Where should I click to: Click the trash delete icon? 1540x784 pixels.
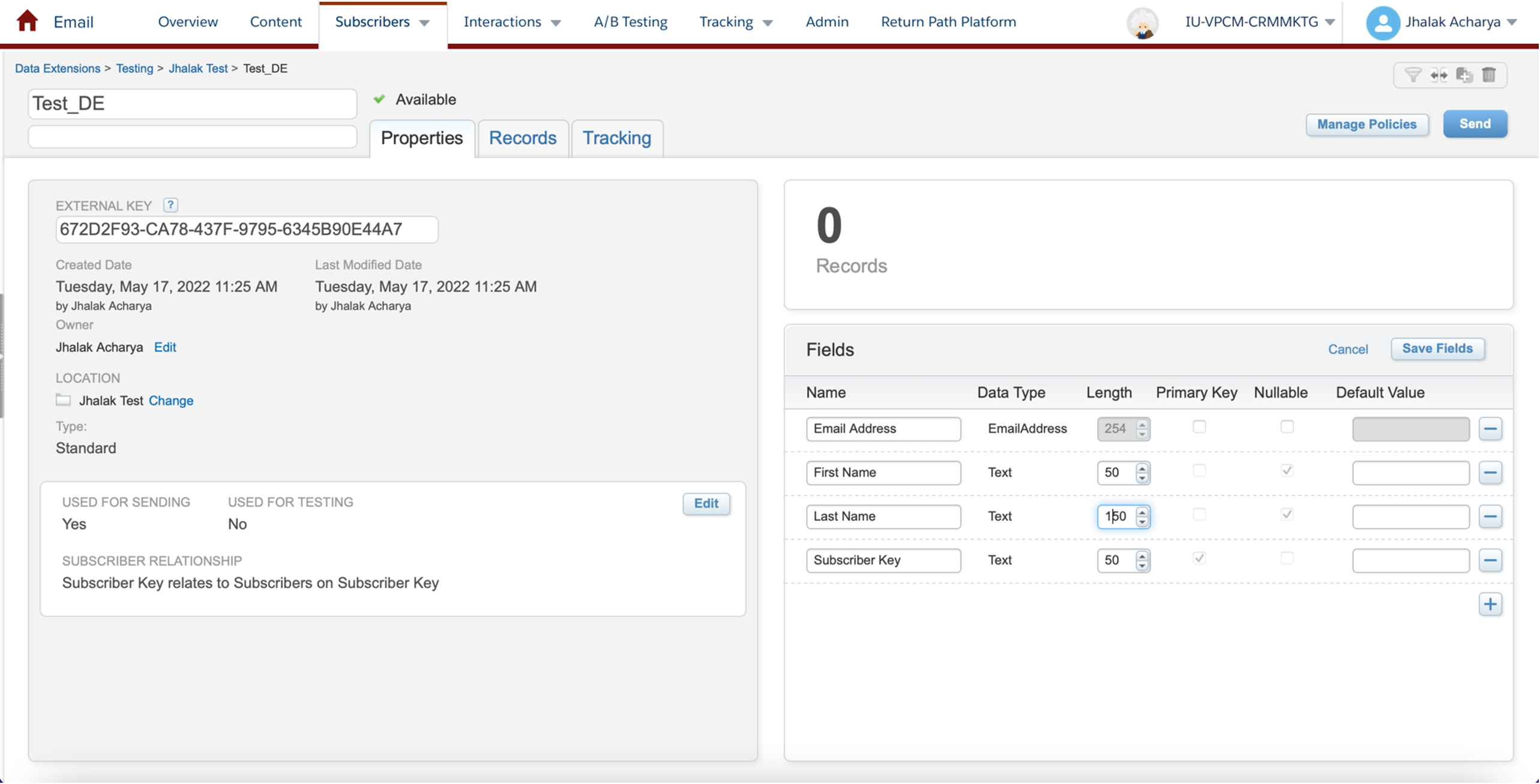coord(1489,75)
